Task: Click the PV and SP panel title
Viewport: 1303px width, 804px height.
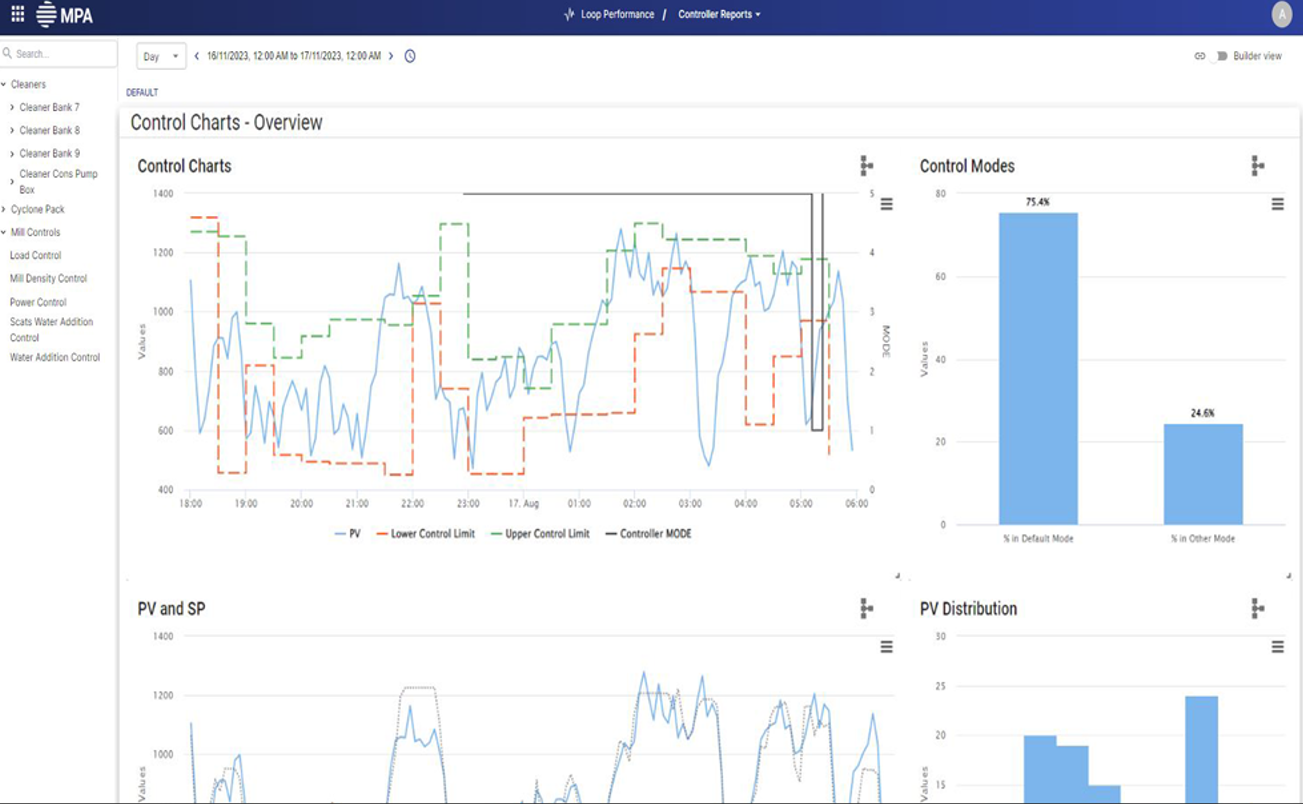Action: click(172, 608)
